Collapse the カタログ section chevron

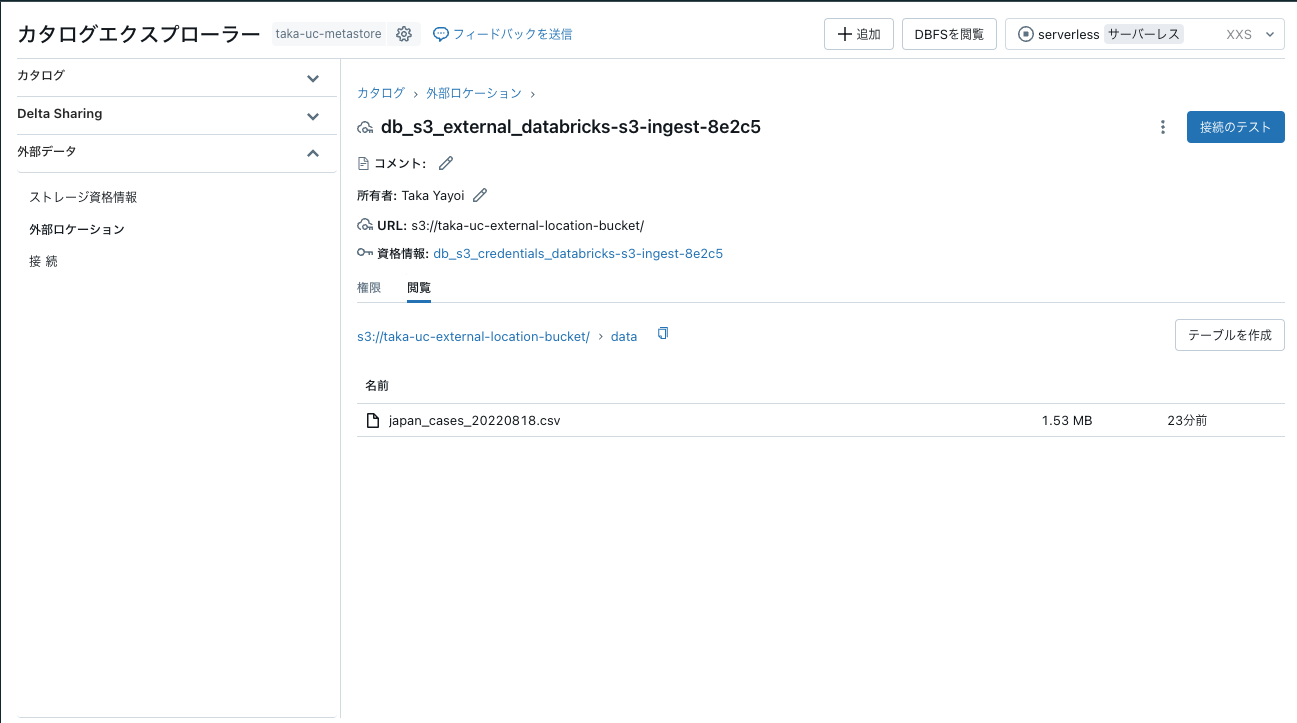313,76
